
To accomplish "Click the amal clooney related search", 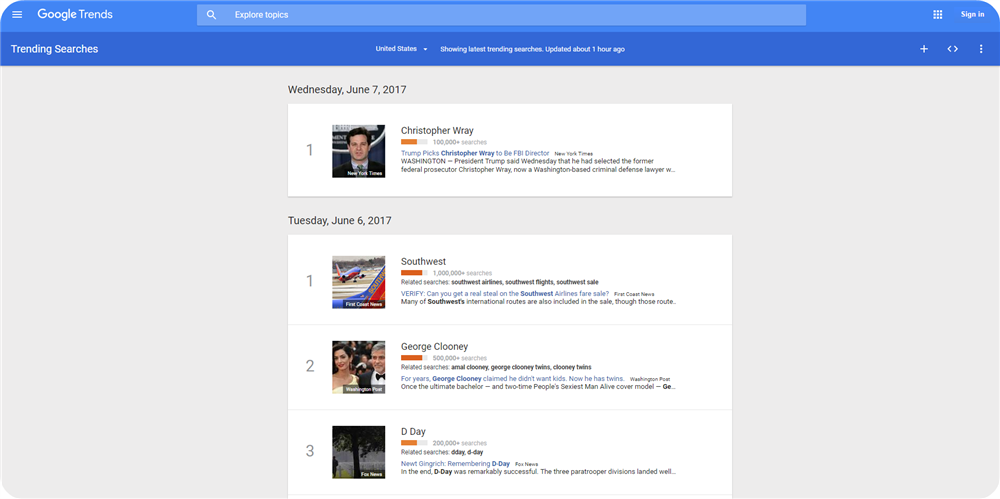I will pyautogui.click(x=469, y=368).
